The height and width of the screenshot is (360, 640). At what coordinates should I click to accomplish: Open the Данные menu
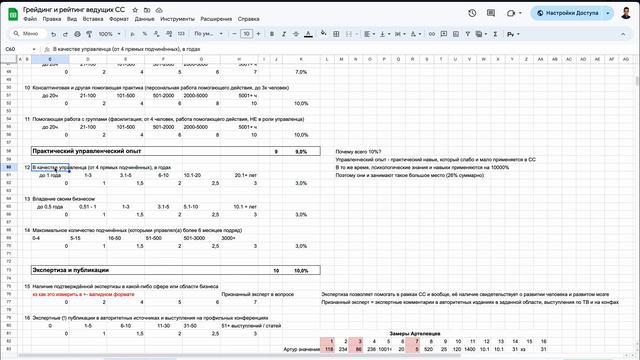[x=144, y=19]
